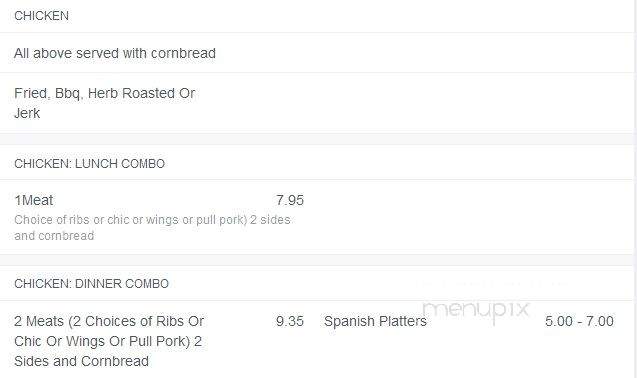Open the CHICKEN: LUNCH COMBO header
Viewport: 637px width, 378px height.
pos(89,163)
